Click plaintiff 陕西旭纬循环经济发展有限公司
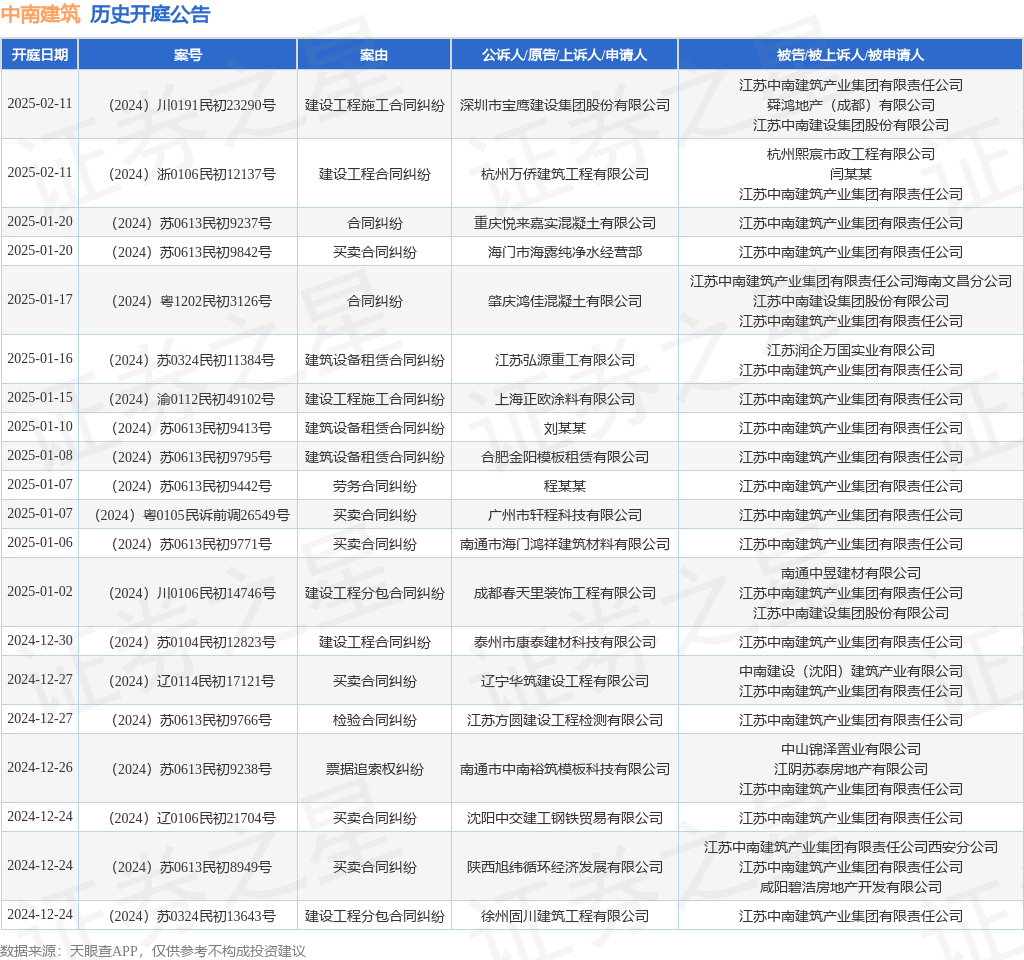 coord(565,867)
